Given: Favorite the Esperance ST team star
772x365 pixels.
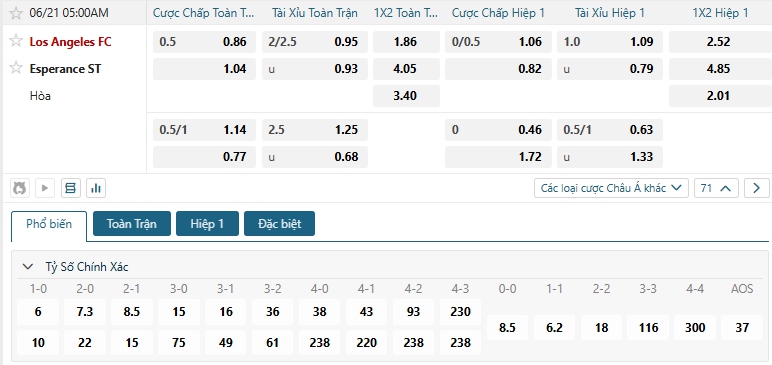Looking at the screenshot, I should point(16,67).
